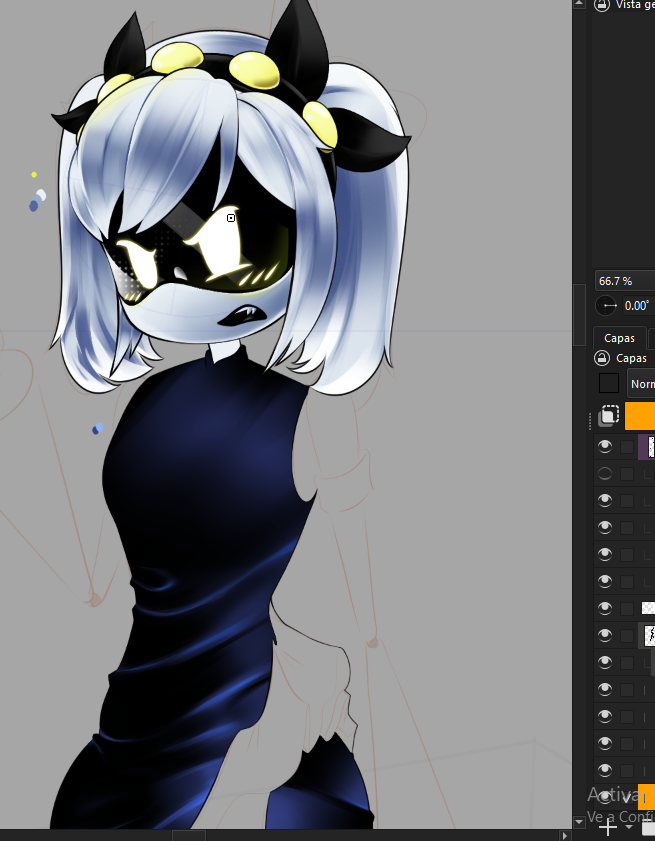Hide the purple-labeled layer with its eye icon
655x841 pixels.
coord(605,447)
